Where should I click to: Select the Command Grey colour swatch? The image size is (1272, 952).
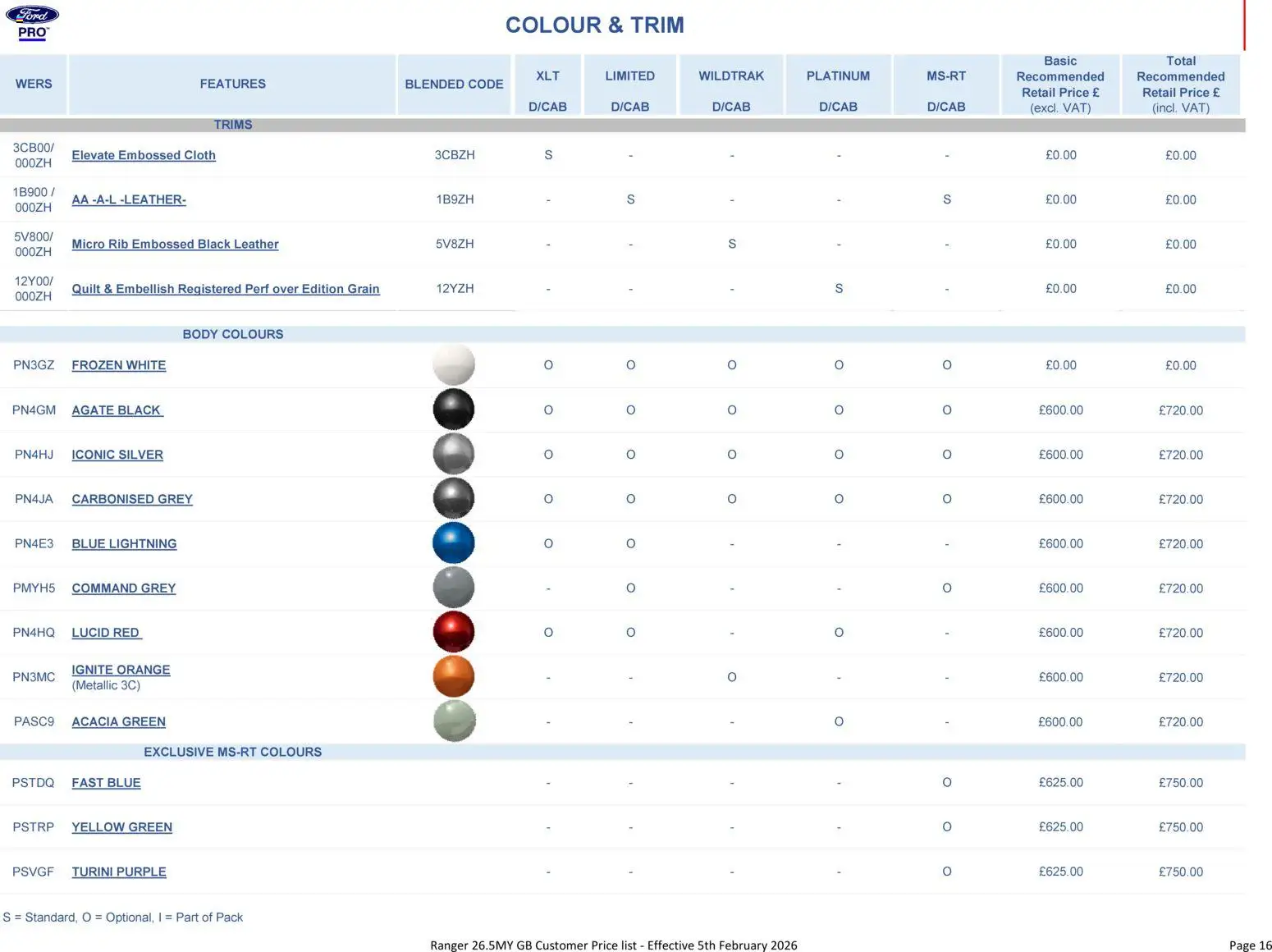(454, 588)
